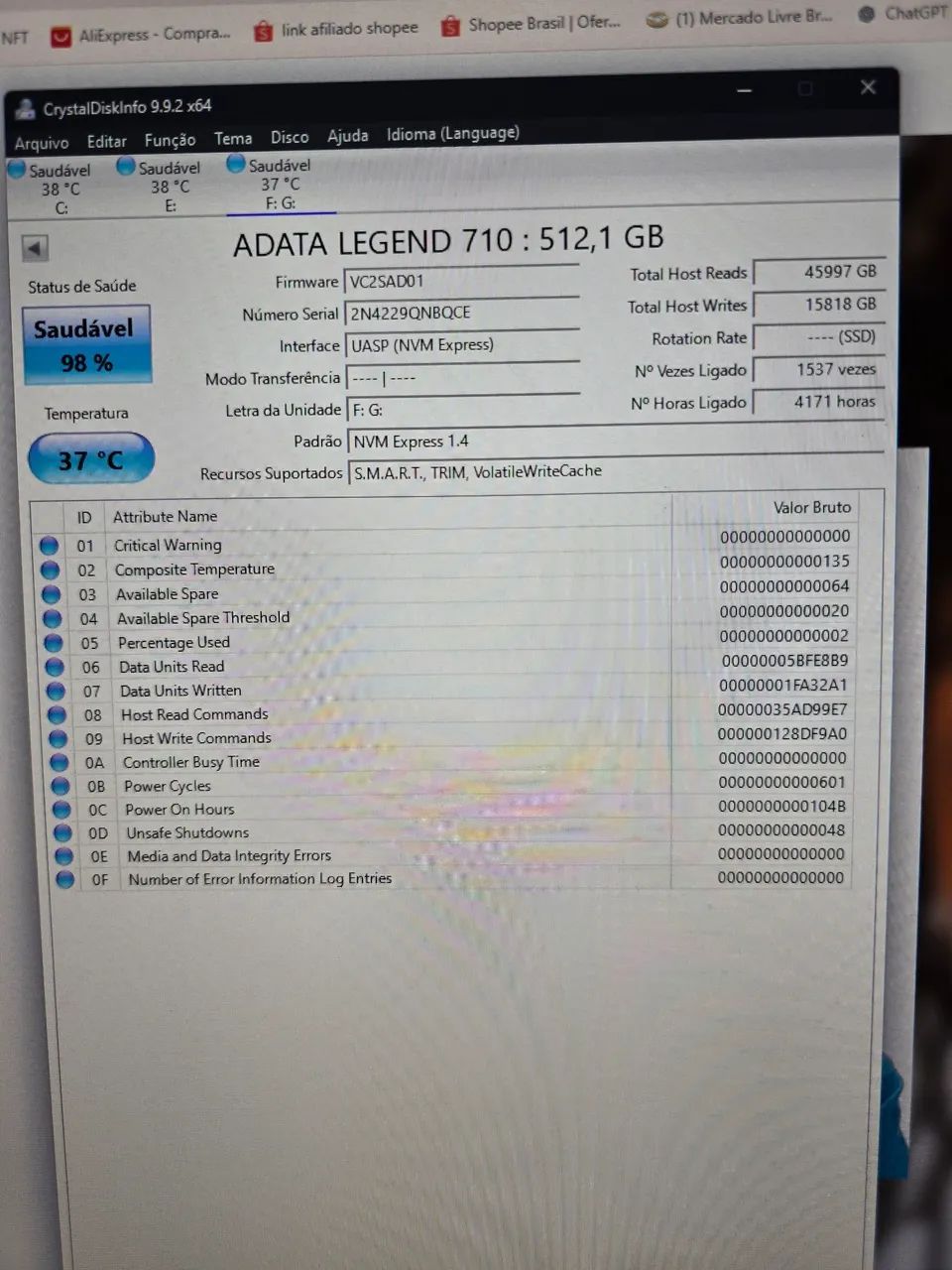Select the F: G: disk tab
Screen dimensions: 952x1270
click(x=281, y=185)
